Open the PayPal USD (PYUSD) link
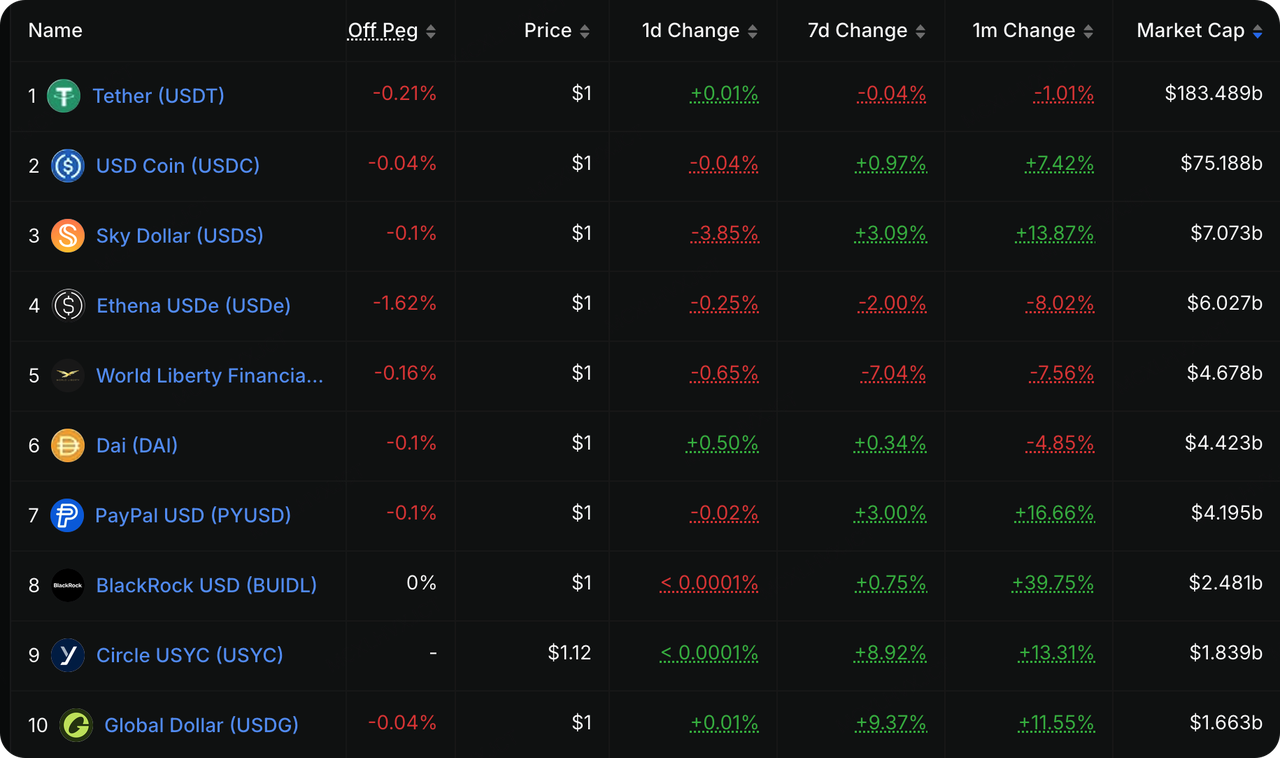This screenshot has width=1280, height=758. tap(193, 515)
